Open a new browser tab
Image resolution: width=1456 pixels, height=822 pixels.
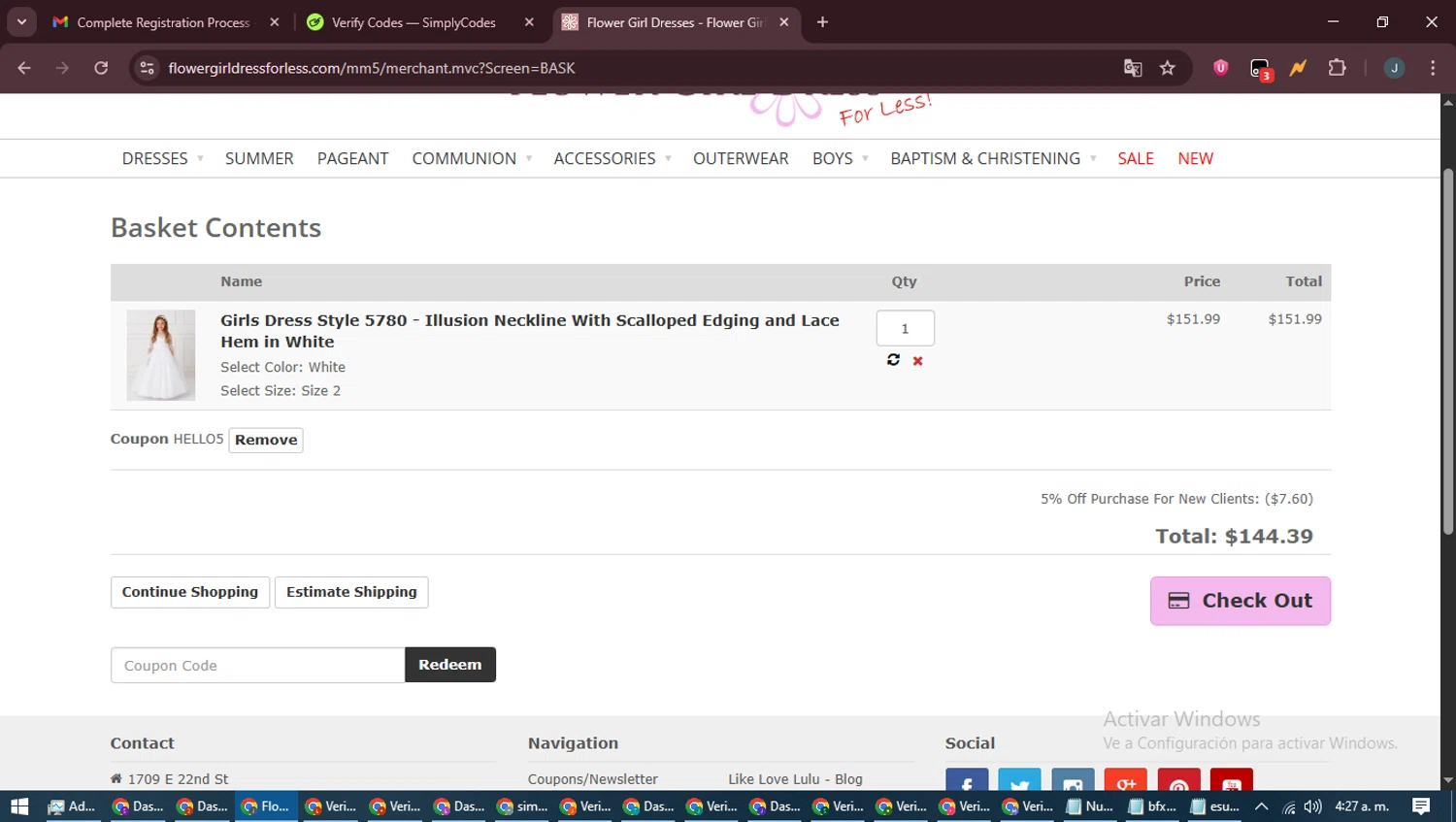[x=822, y=21]
